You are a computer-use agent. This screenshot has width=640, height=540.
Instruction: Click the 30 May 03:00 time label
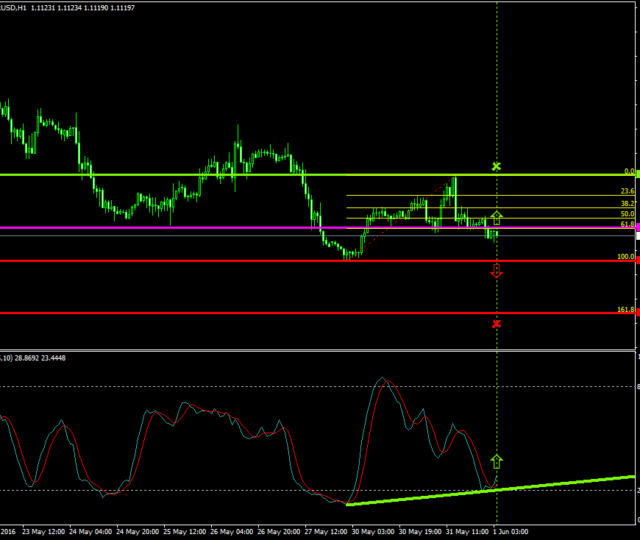pyautogui.click(x=372, y=532)
